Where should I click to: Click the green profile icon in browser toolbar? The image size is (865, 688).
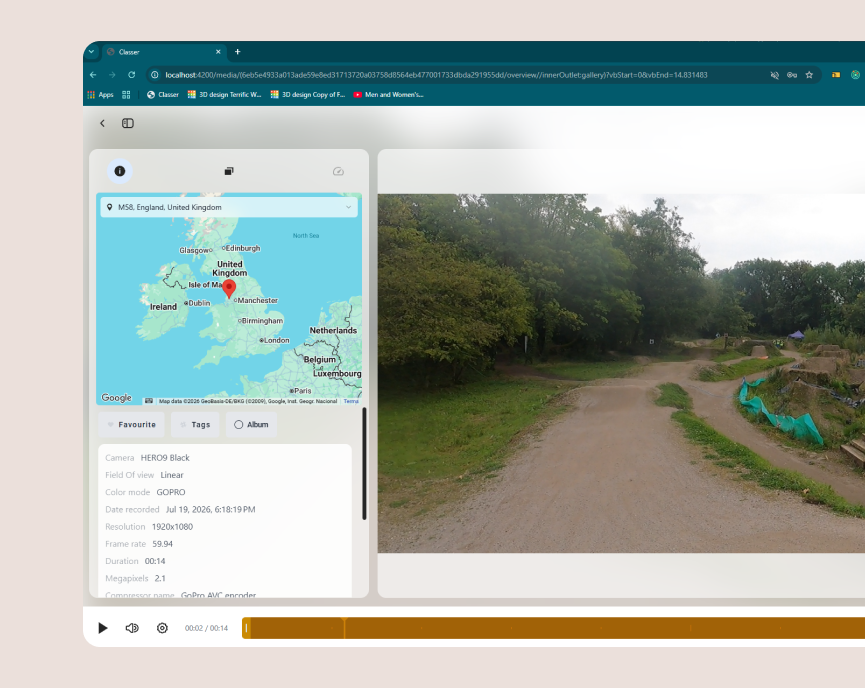855,74
